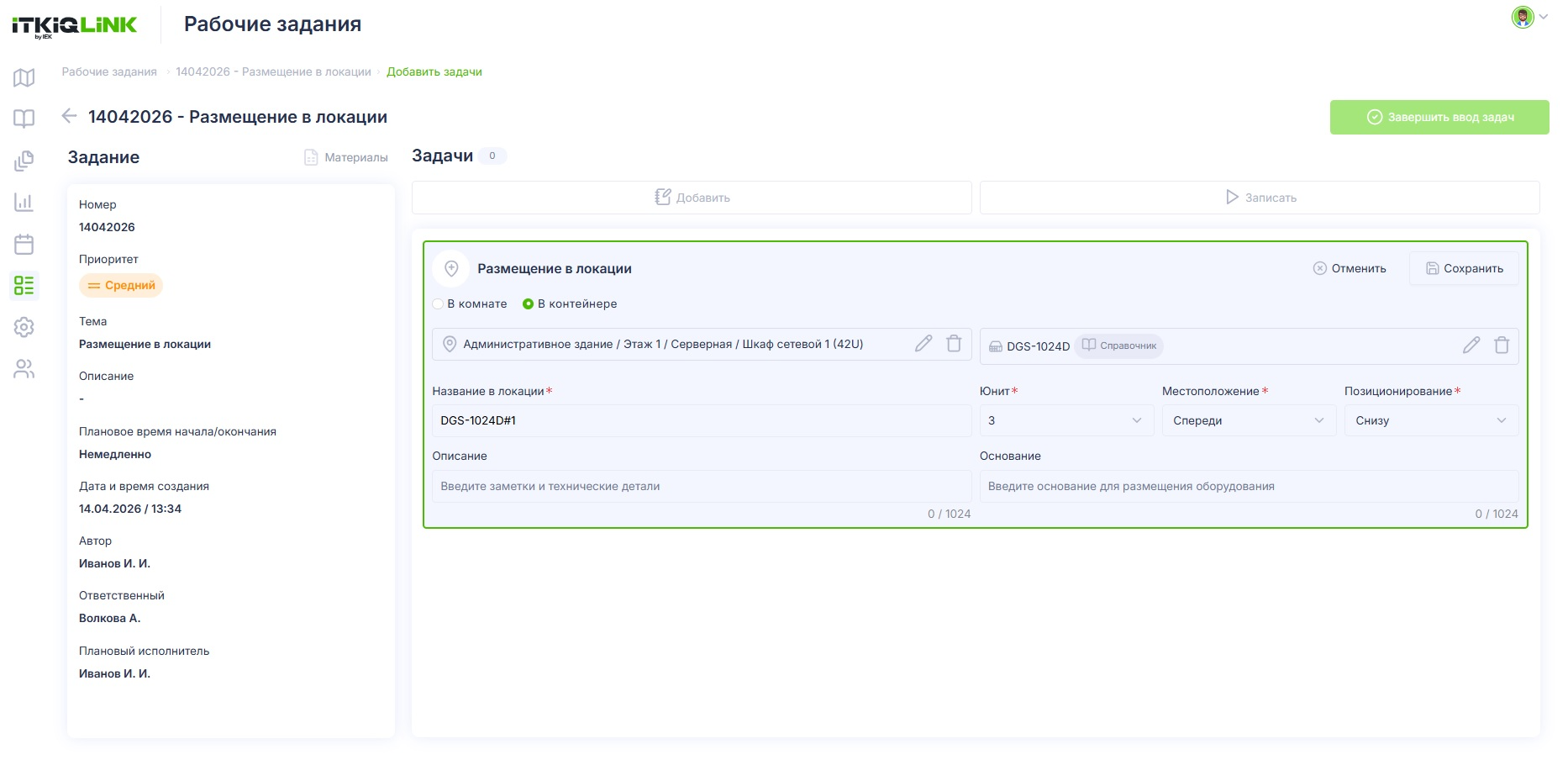Viewport: 1568px width, 765px height.
Task: Expand the Позиционирование dropdown showing Снизу
Action: click(1431, 420)
